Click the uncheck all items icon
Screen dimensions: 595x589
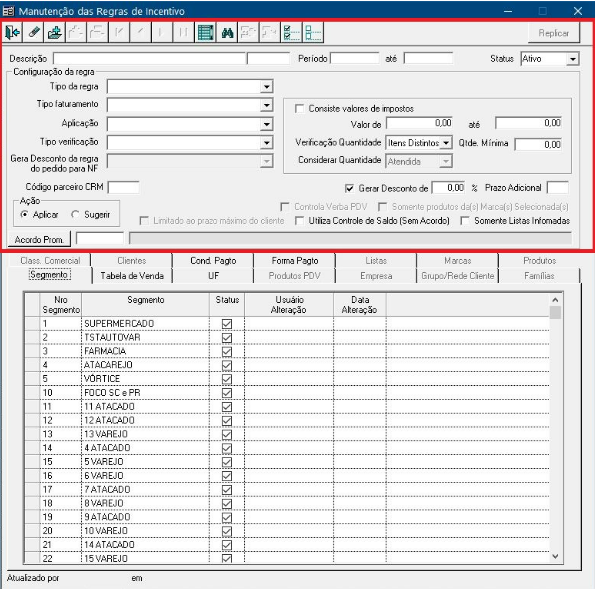click(313, 33)
